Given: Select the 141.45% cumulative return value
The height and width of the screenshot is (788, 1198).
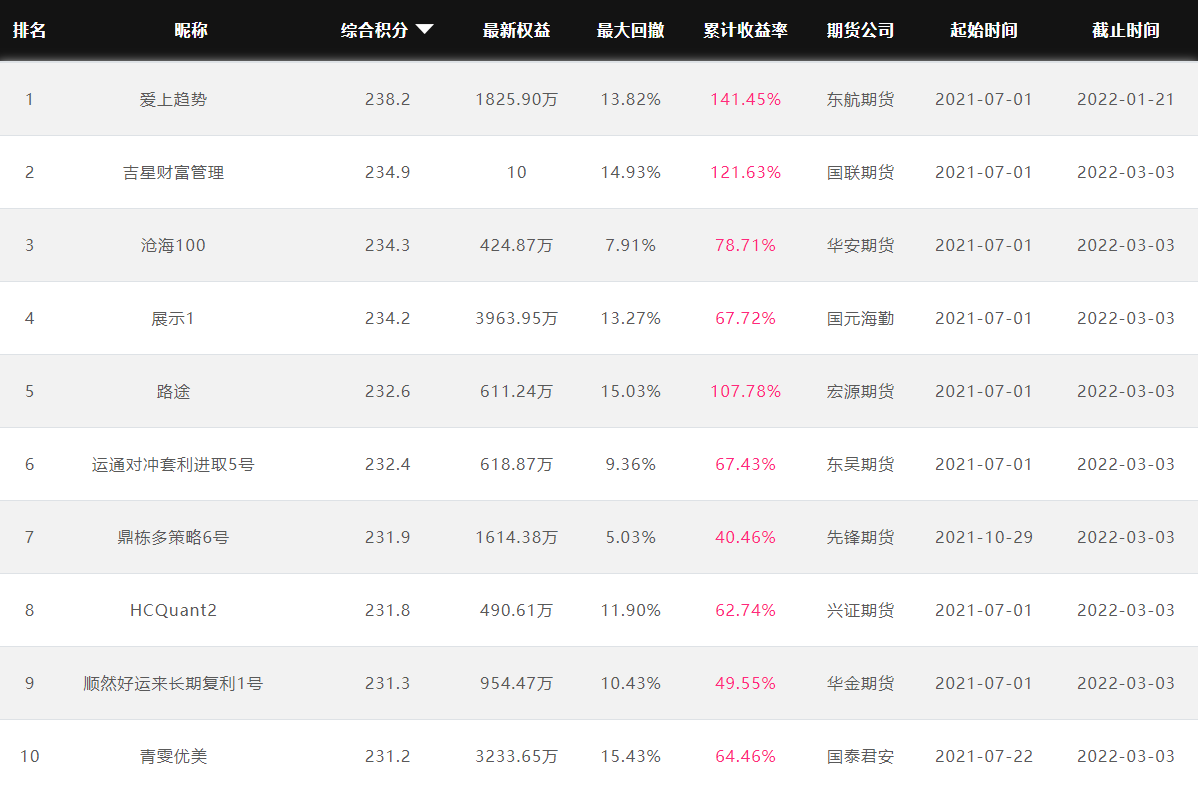Looking at the screenshot, I should tap(746, 99).
